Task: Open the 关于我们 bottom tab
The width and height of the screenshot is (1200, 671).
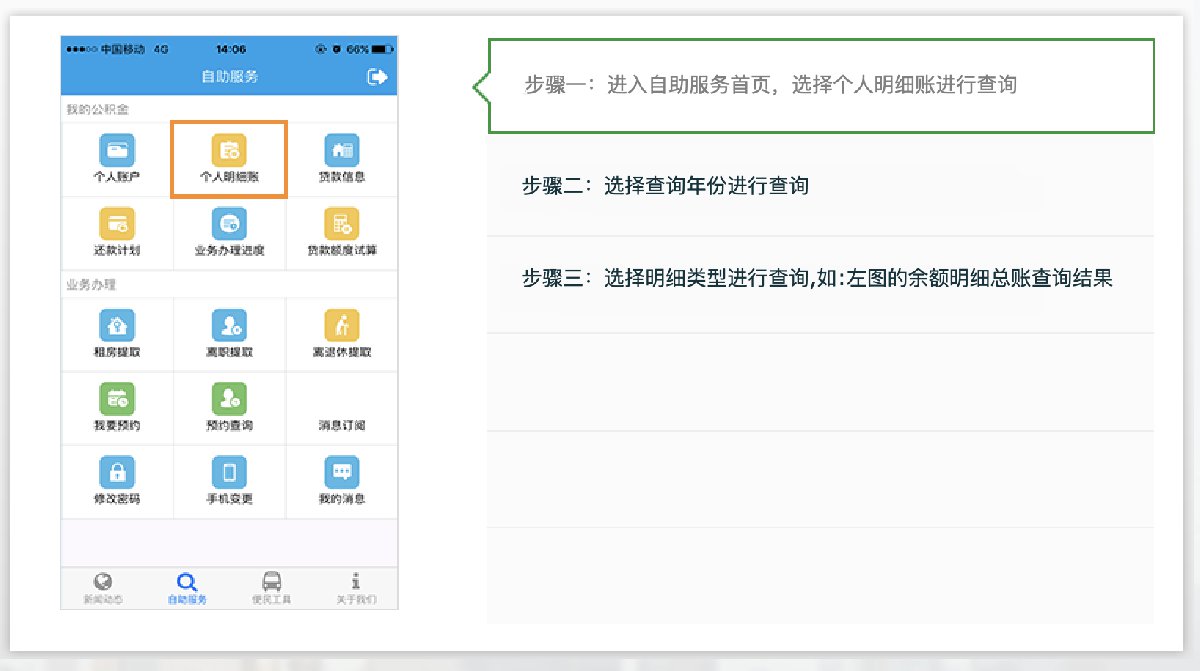Action: [356, 588]
